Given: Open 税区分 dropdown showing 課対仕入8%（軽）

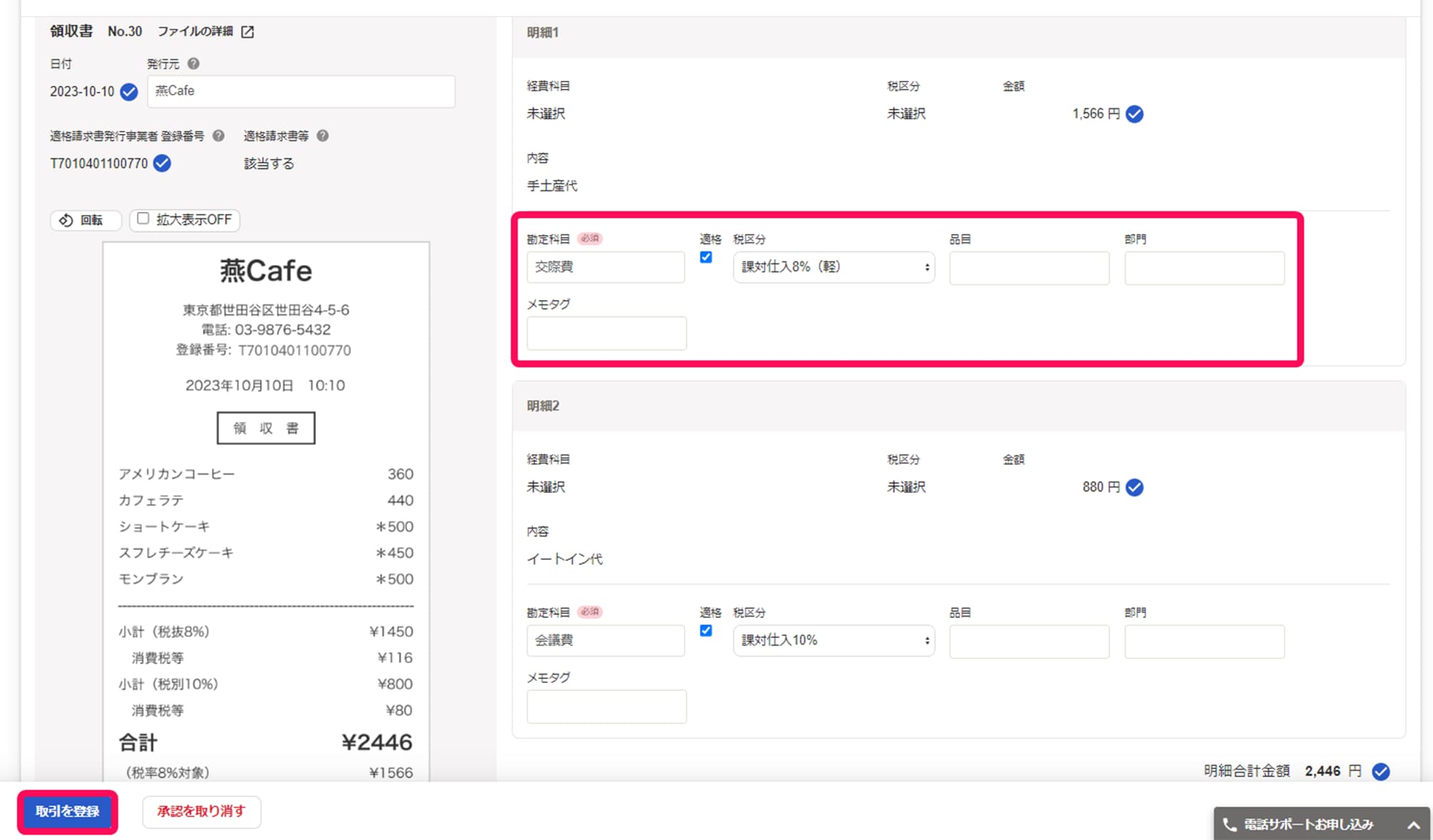Looking at the screenshot, I should point(833,267).
